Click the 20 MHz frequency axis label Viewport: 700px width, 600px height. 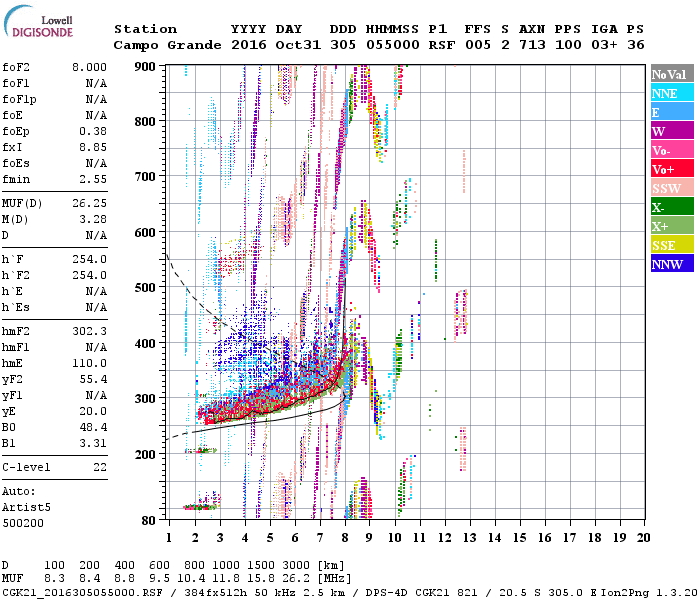coord(643,537)
